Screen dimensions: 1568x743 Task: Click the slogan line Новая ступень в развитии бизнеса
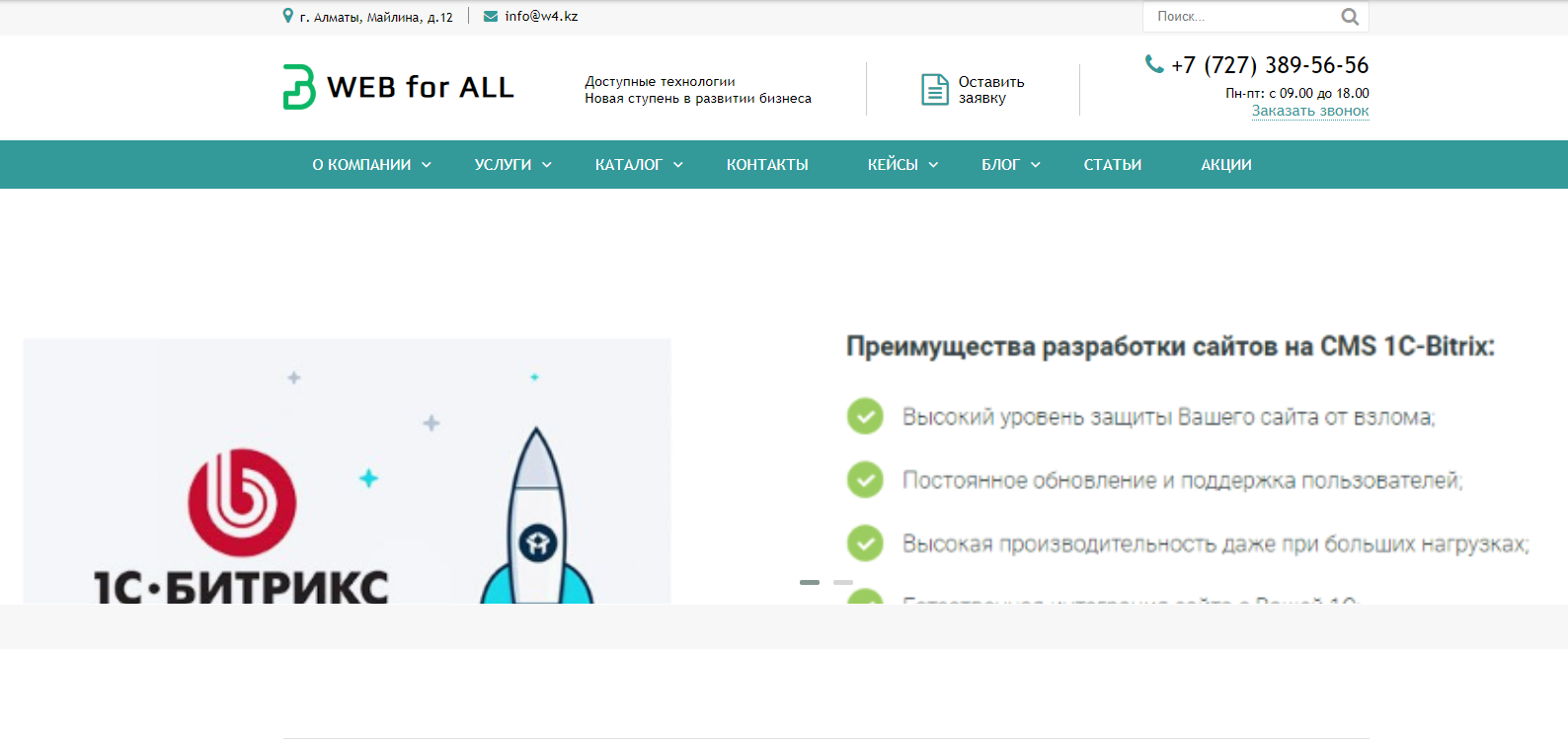pyautogui.click(x=698, y=98)
